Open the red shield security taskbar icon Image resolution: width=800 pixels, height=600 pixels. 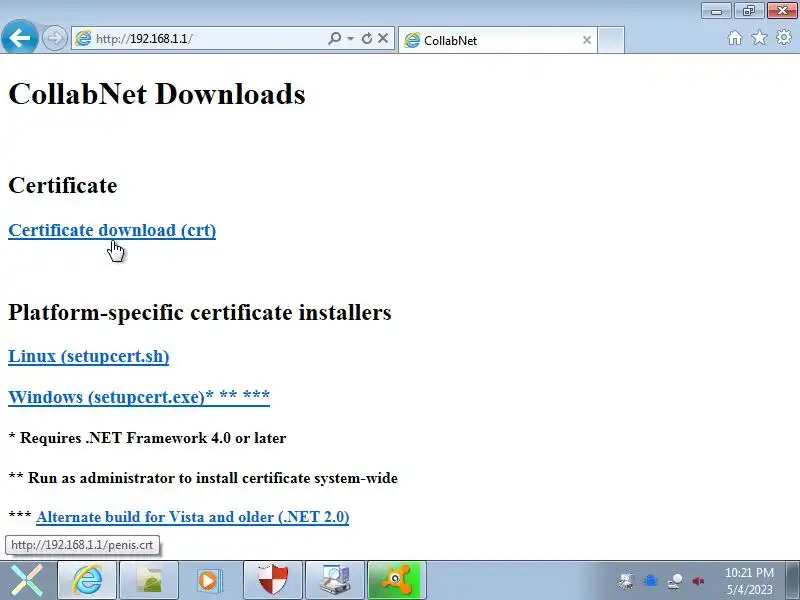(273, 580)
